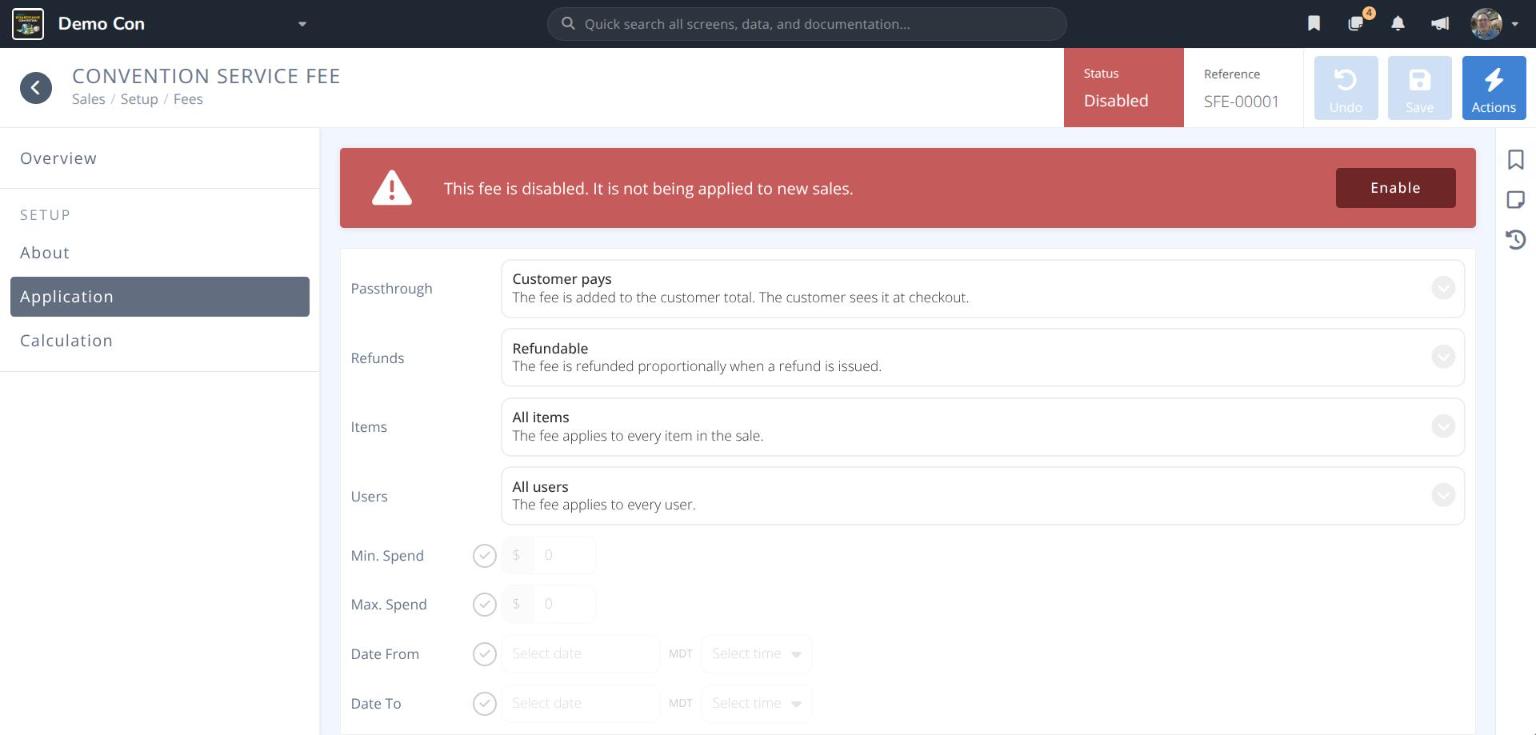
Task: Follow the Fees breadcrumb link
Action: pos(188,99)
